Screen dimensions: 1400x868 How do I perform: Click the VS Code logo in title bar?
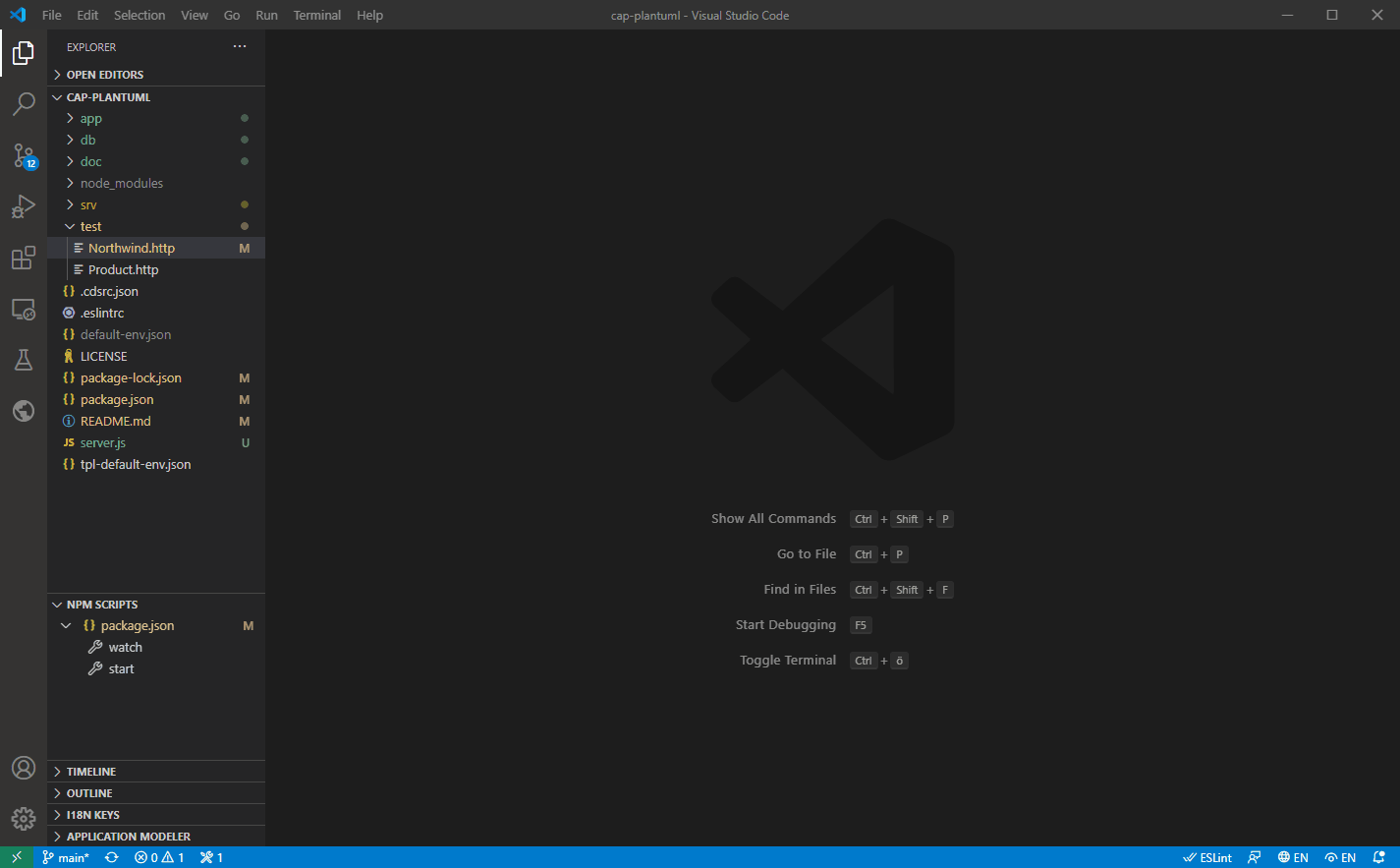coord(17,15)
